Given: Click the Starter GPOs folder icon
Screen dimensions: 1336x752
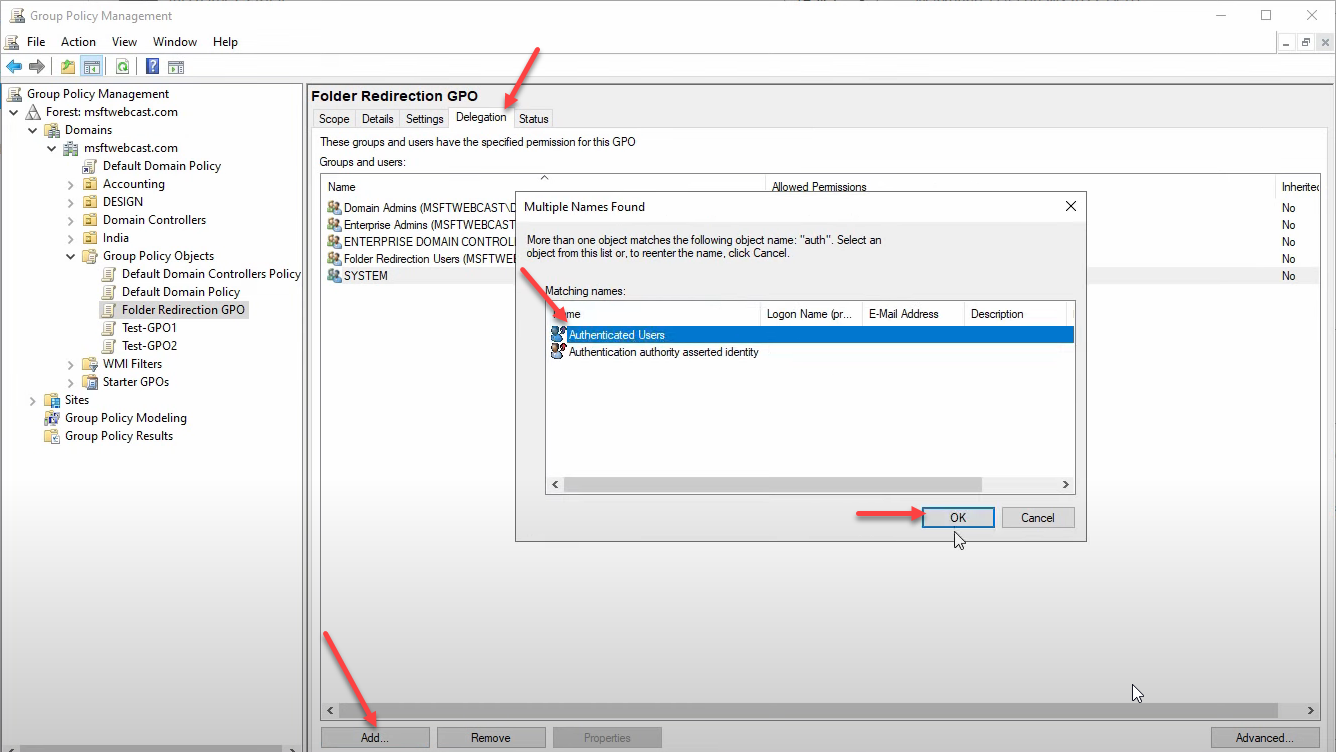Looking at the screenshot, I should click(x=90, y=382).
